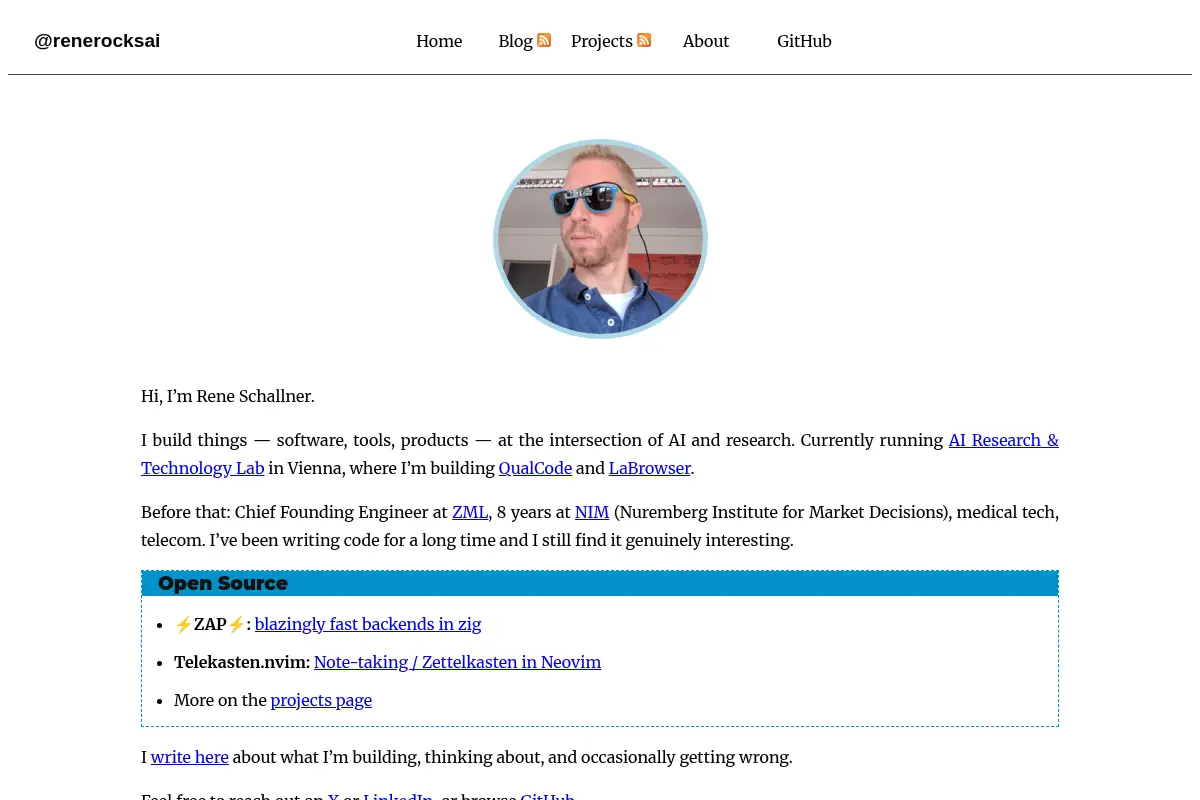Click the Open Source section header
This screenshot has width=1200, height=800.
pos(600,583)
